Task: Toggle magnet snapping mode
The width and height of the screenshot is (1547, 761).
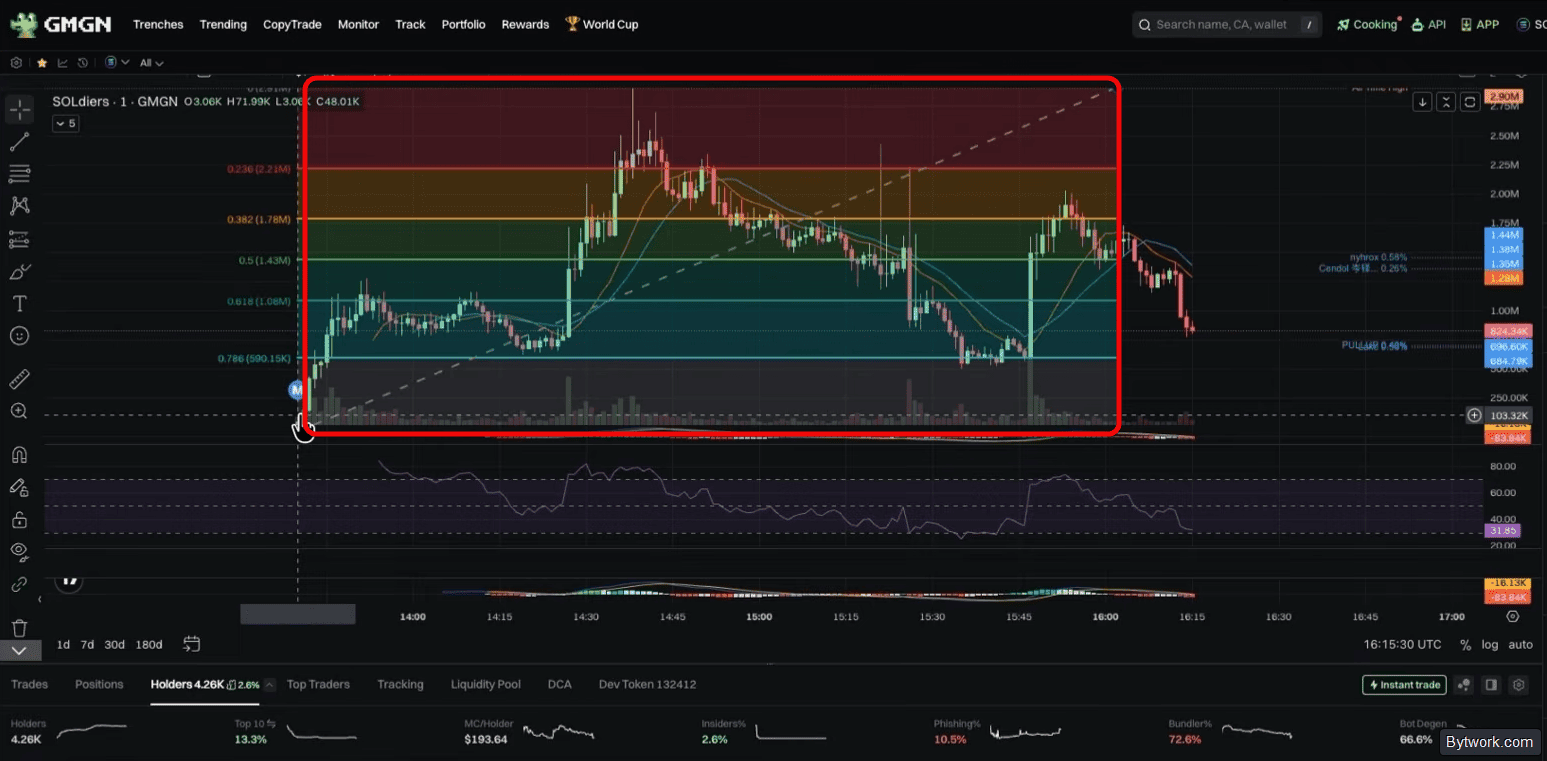Action: 19,455
